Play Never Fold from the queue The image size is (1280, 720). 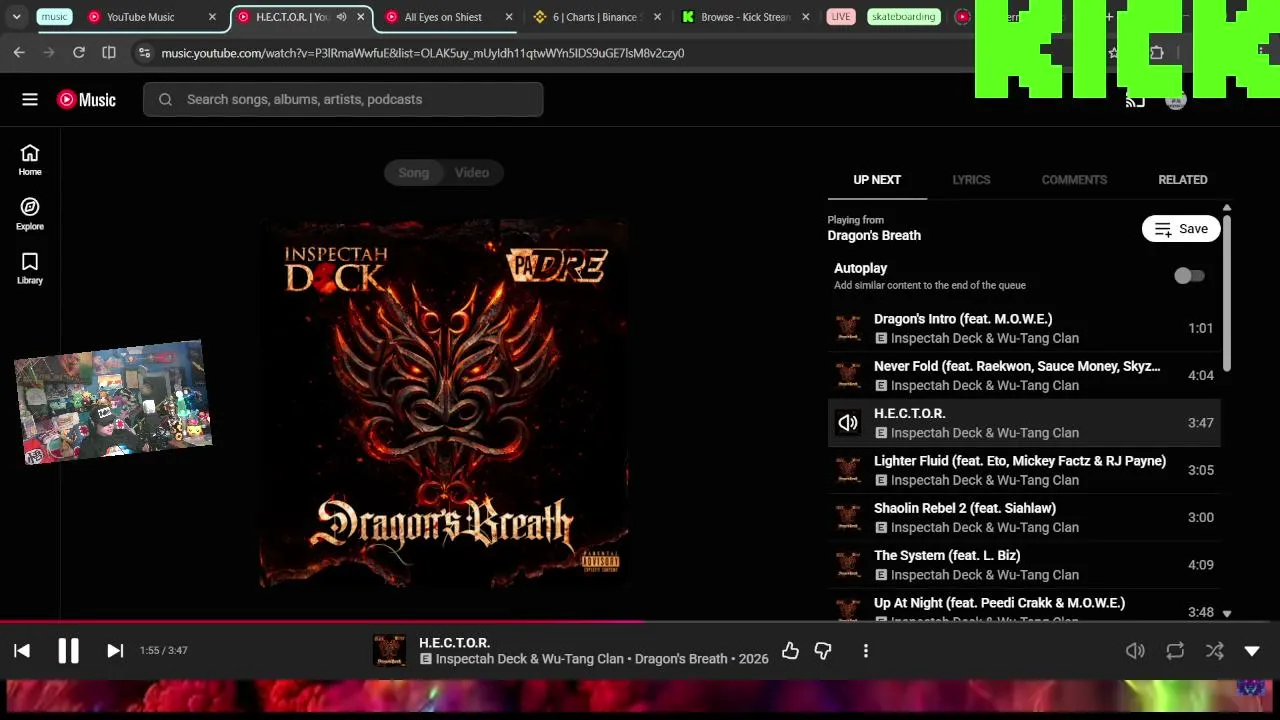(x=1024, y=376)
